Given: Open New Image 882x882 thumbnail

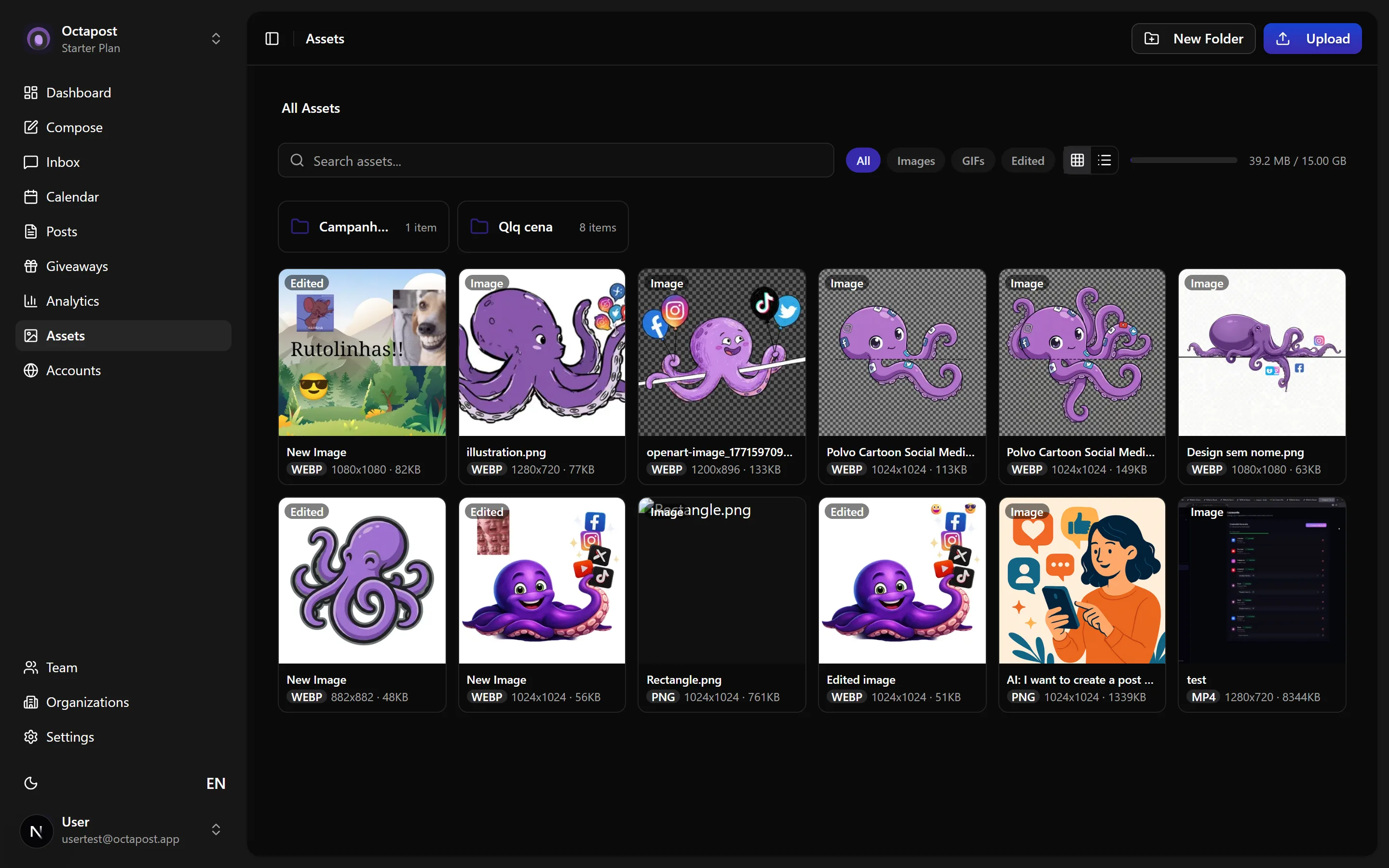Looking at the screenshot, I should (x=362, y=581).
